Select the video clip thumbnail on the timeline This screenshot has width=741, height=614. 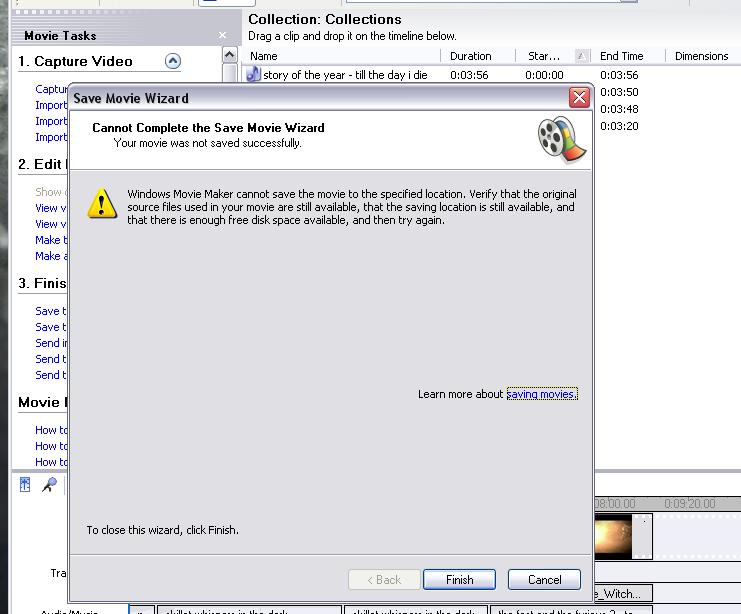613,536
